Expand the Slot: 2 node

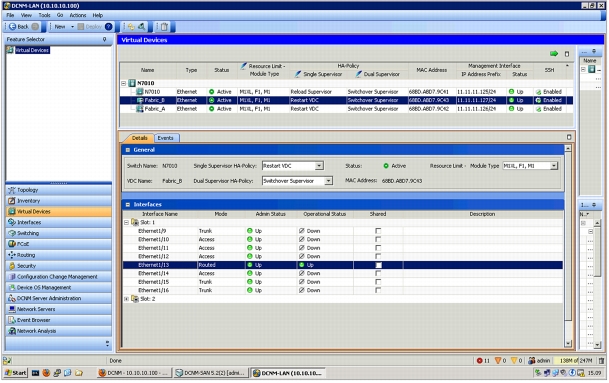[126, 299]
